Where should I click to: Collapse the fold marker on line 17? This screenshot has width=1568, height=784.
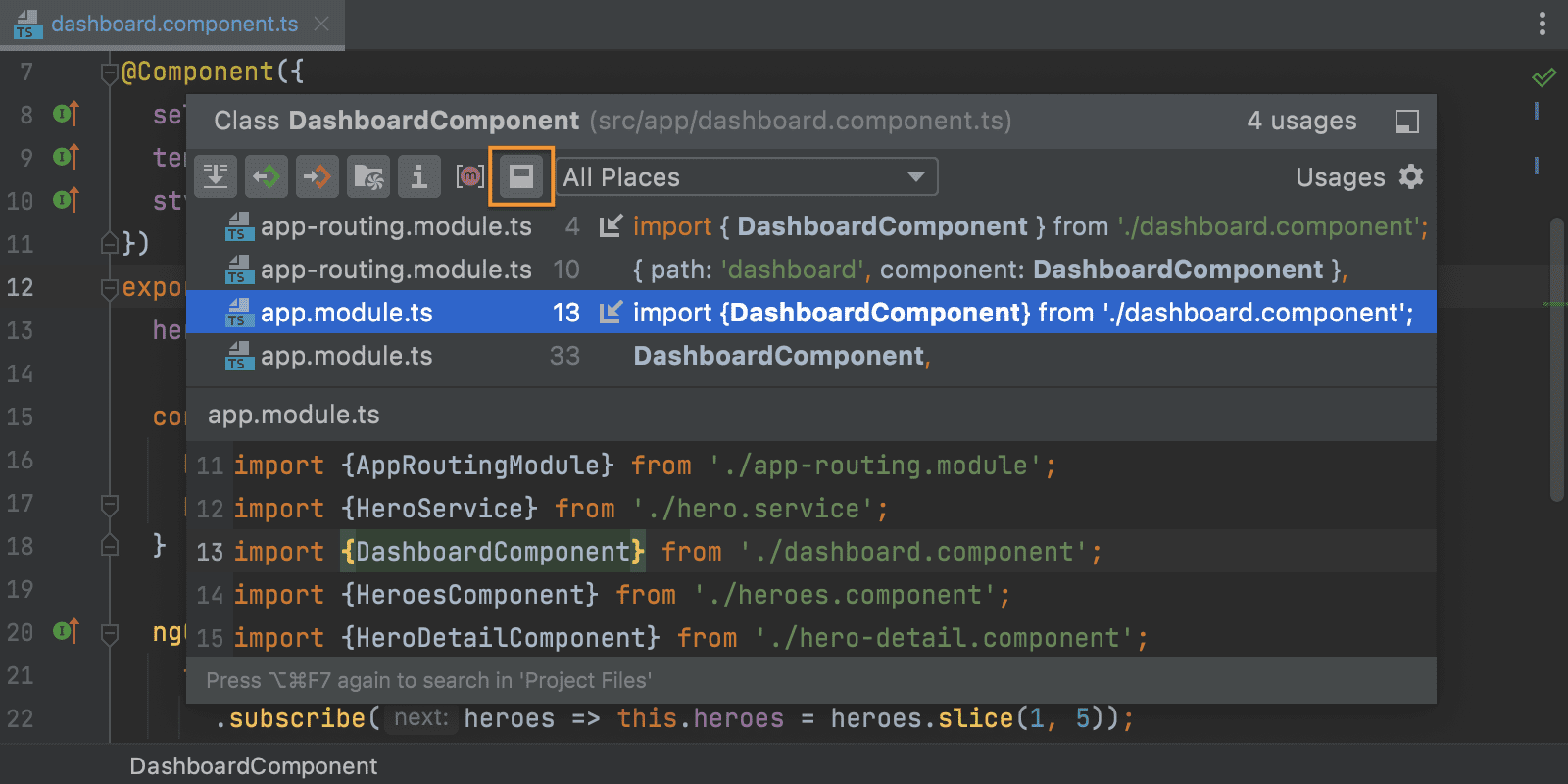[110, 505]
